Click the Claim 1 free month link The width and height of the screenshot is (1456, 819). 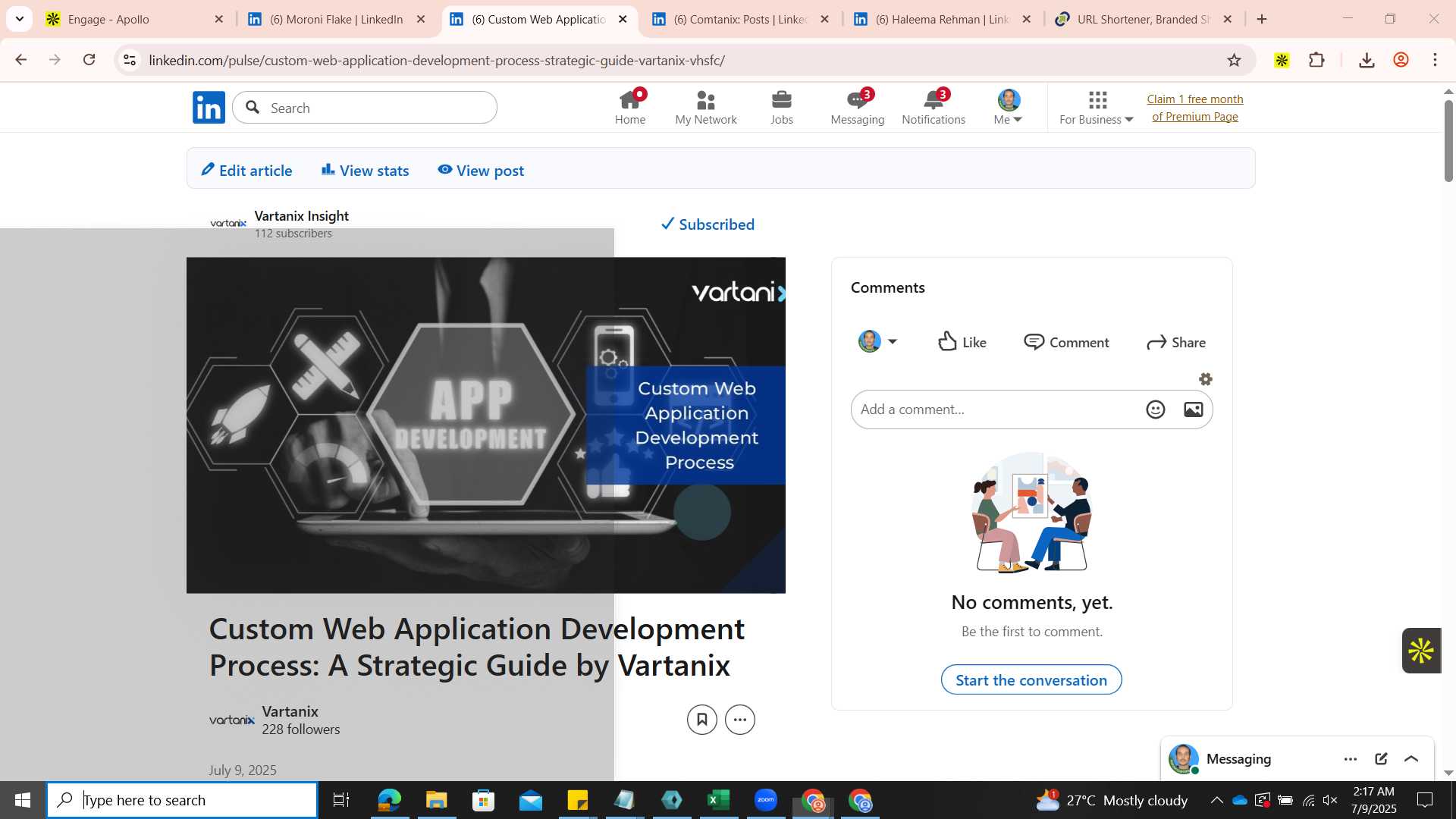[1195, 108]
